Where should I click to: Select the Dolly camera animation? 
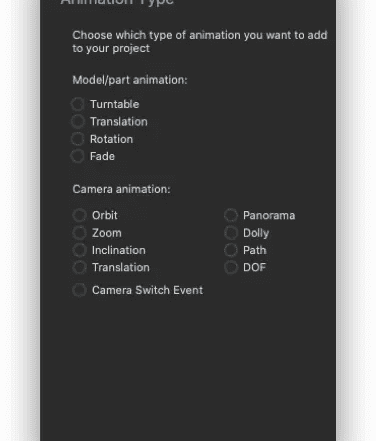coord(231,233)
